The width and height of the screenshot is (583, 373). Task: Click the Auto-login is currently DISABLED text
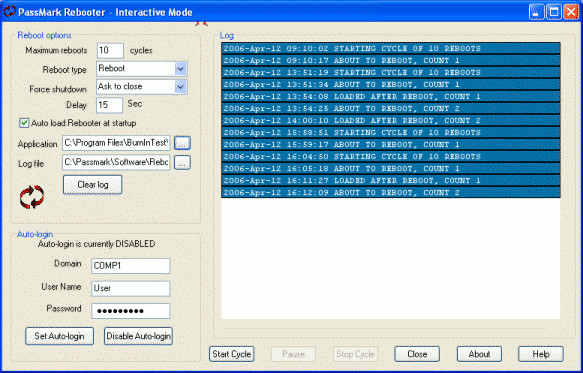point(96,244)
